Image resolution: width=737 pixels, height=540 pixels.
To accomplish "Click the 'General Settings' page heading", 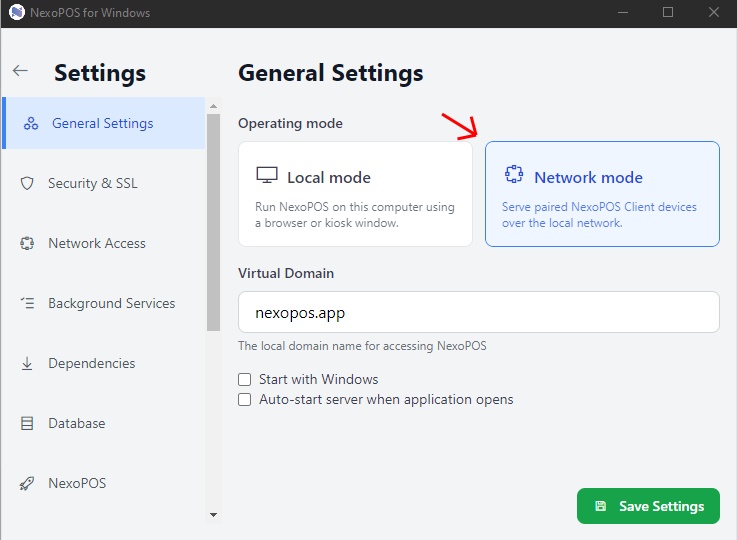I will point(330,73).
